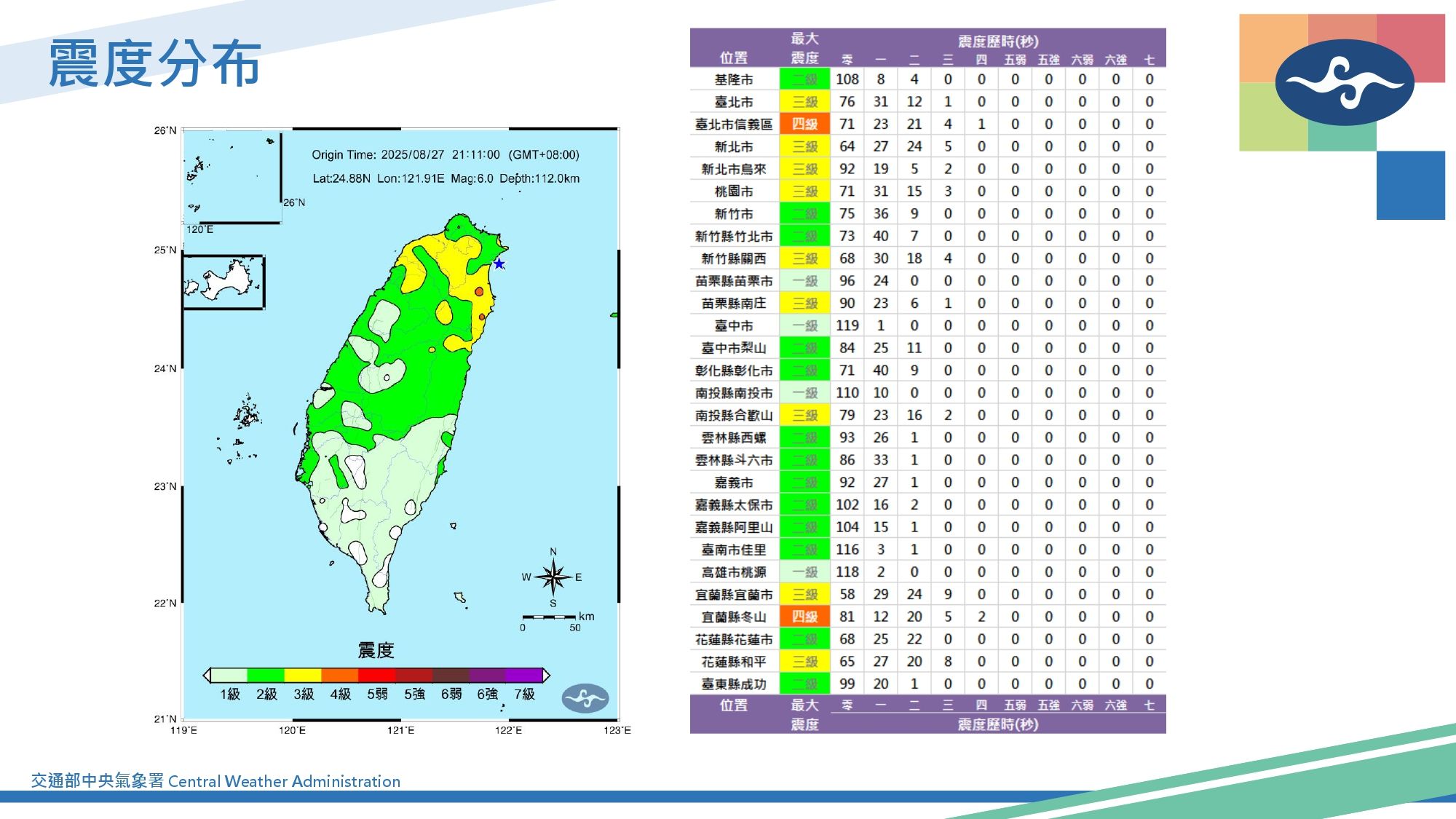Click the 7級 violet legend swatch
1456x819 pixels.
[x=524, y=675]
